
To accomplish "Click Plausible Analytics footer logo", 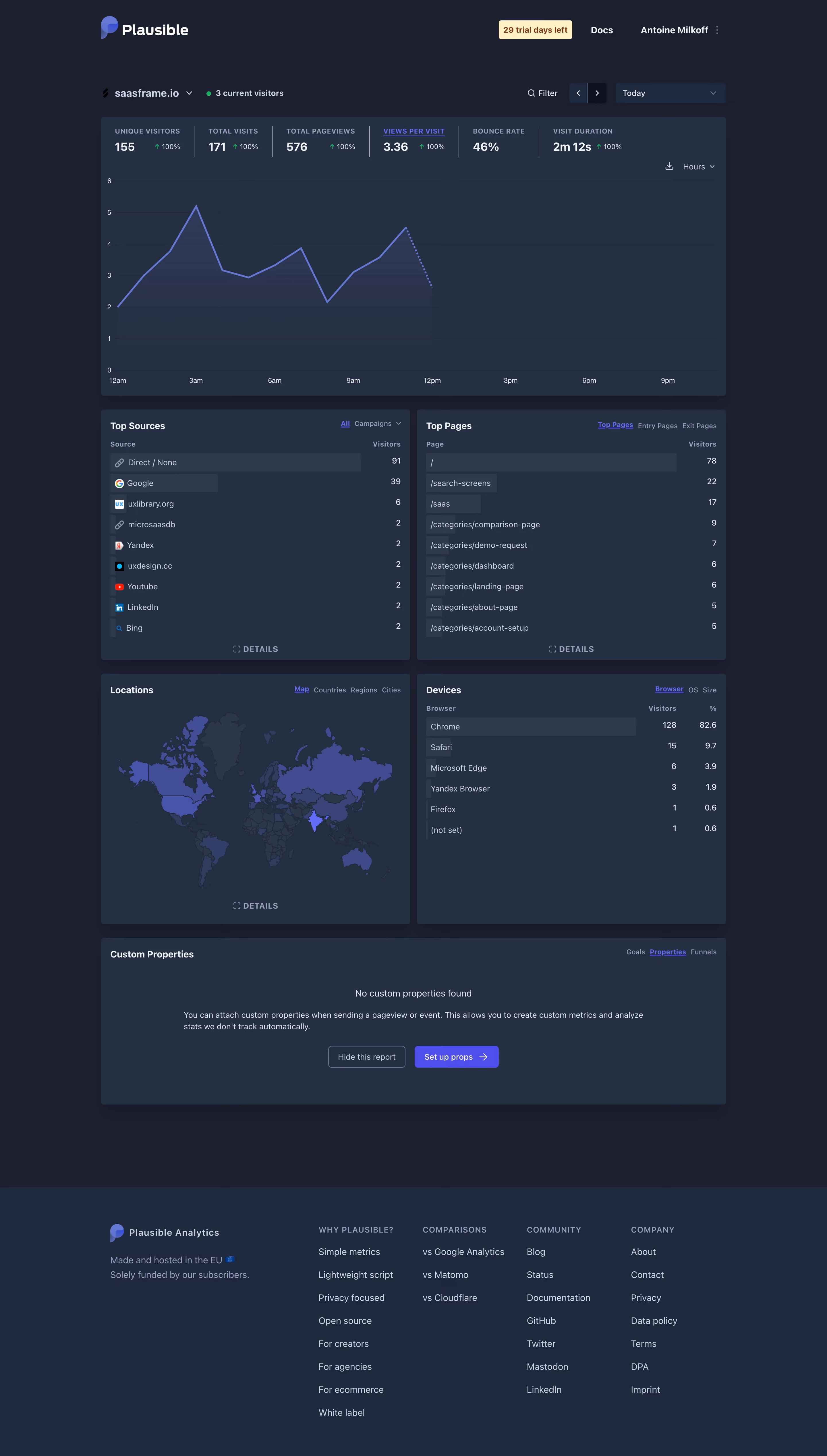I will 165,1232.
